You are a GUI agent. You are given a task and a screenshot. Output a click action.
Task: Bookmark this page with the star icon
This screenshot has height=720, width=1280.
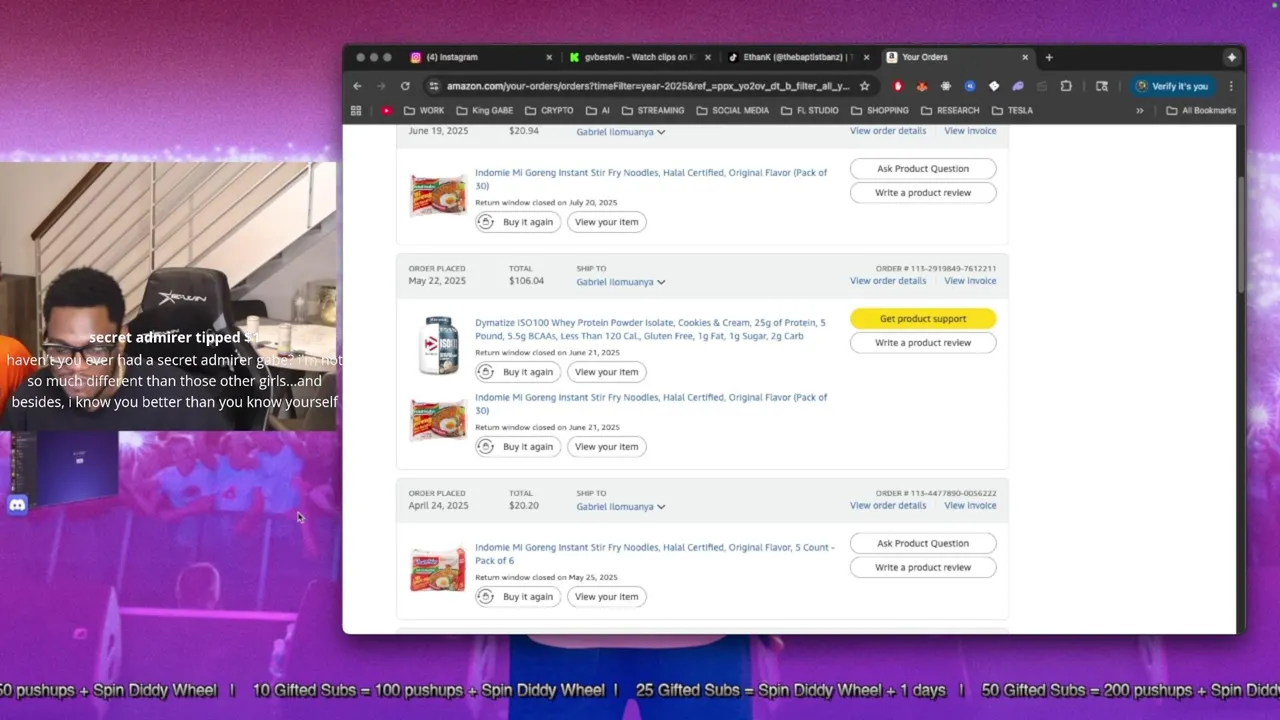coord(865,86)
